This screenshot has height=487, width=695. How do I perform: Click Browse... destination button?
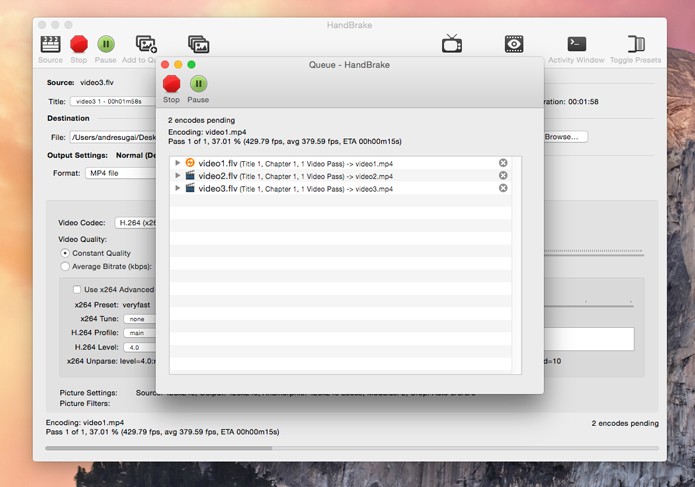(x=565, y=137)
